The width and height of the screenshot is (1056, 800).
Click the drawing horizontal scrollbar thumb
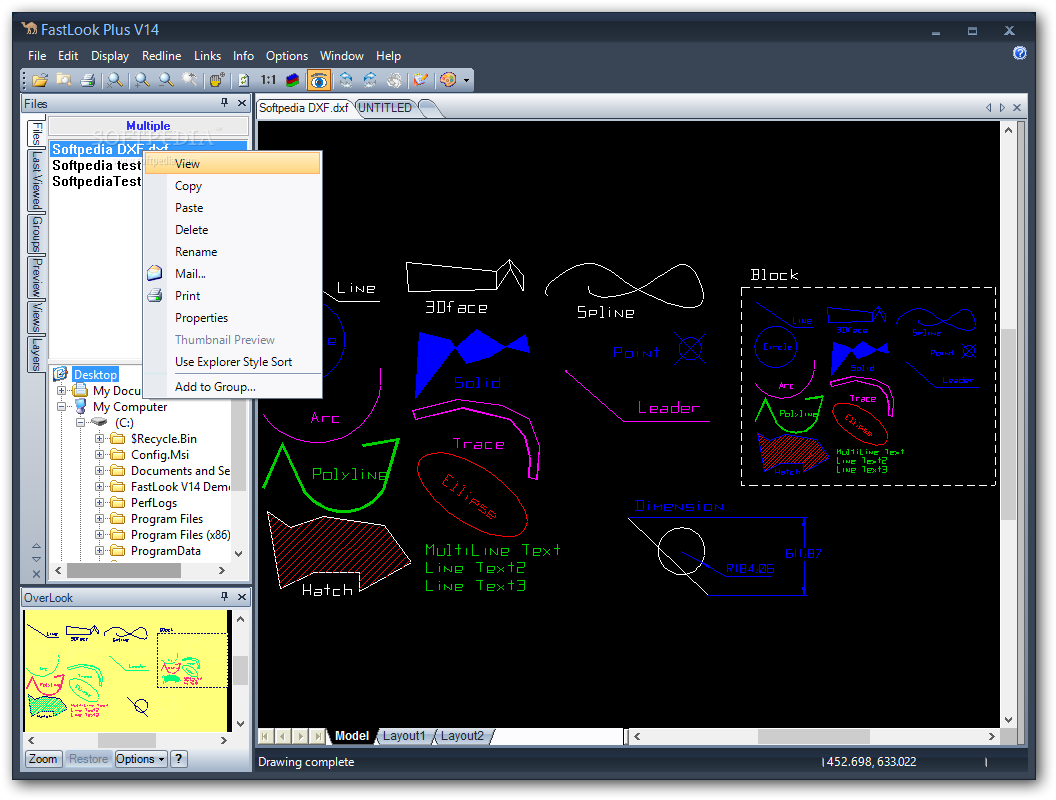tap(814, 737)
